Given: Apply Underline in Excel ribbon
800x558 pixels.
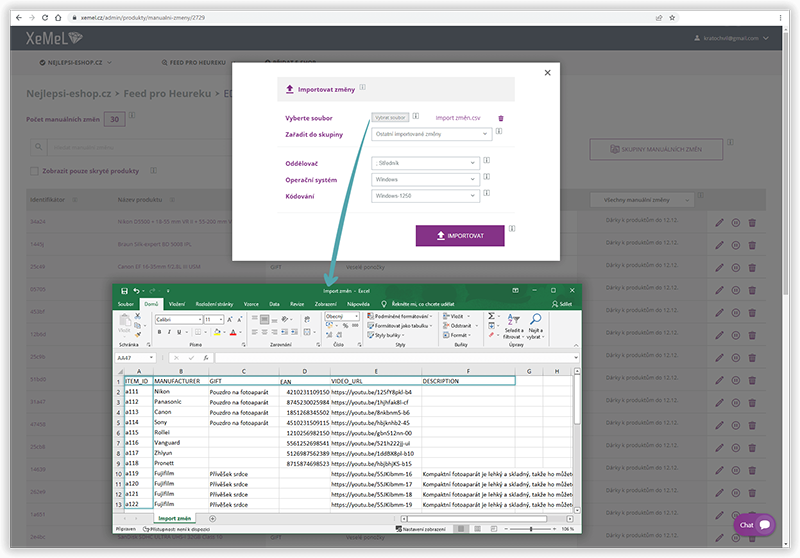Looking at the screenshot, I should (x=179, y=332).
